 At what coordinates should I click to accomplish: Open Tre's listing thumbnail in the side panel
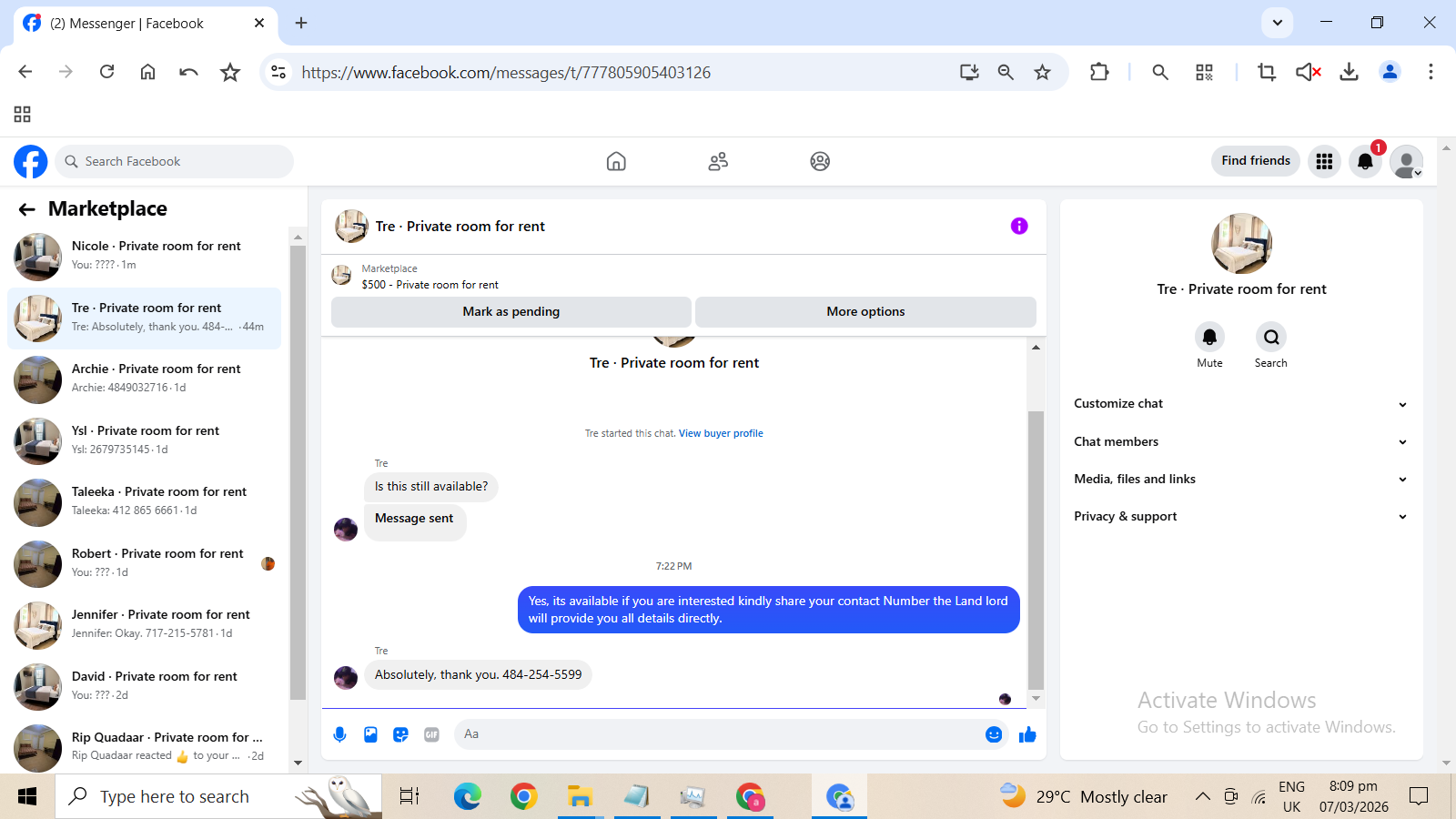pos(1241,244)
